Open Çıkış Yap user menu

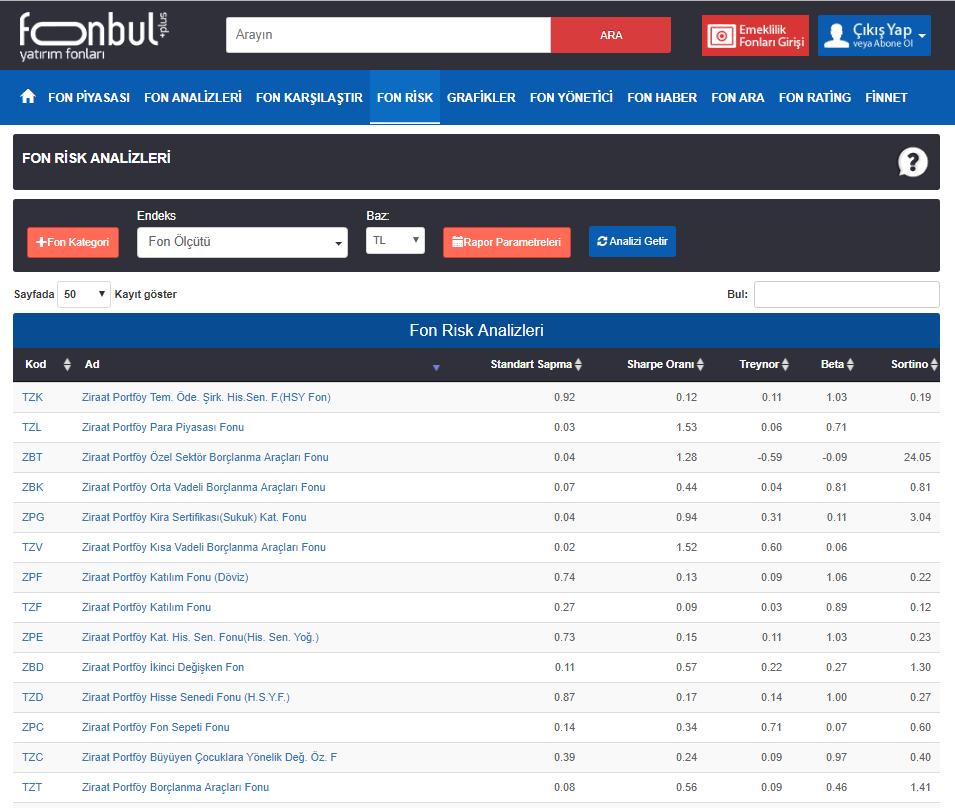(x=874, y=36)
